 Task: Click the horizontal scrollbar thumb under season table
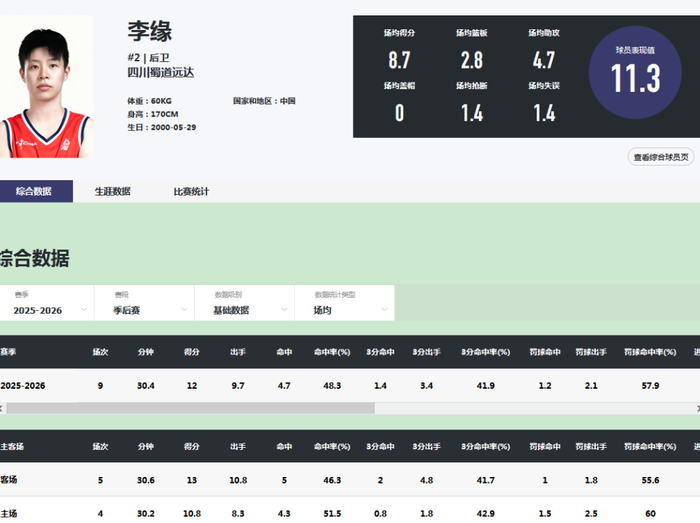pos(190,408)
